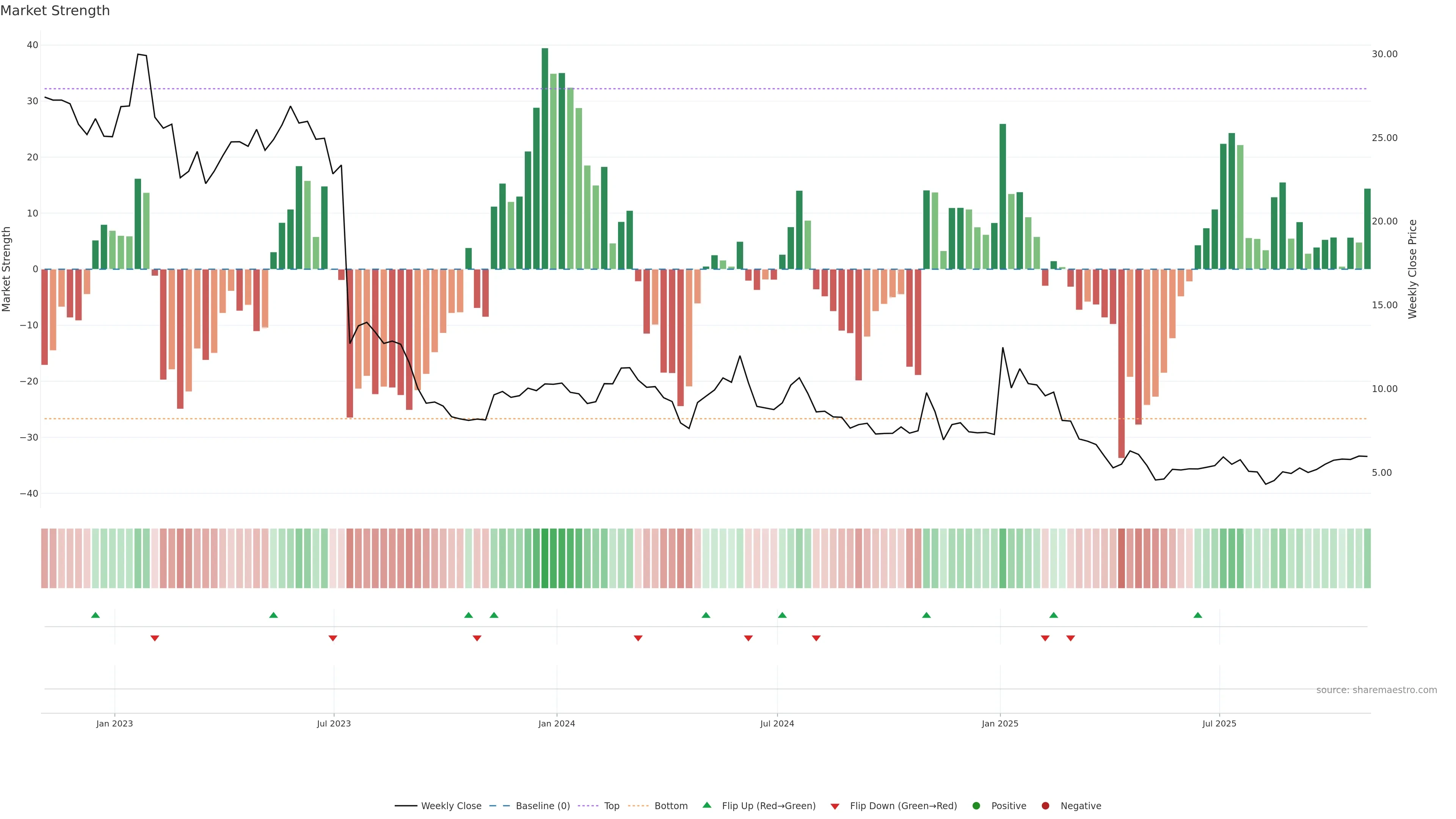Click the 40 tick on left axis
The height and width of the screenshot is (819, 1456).
pos(32,45)
